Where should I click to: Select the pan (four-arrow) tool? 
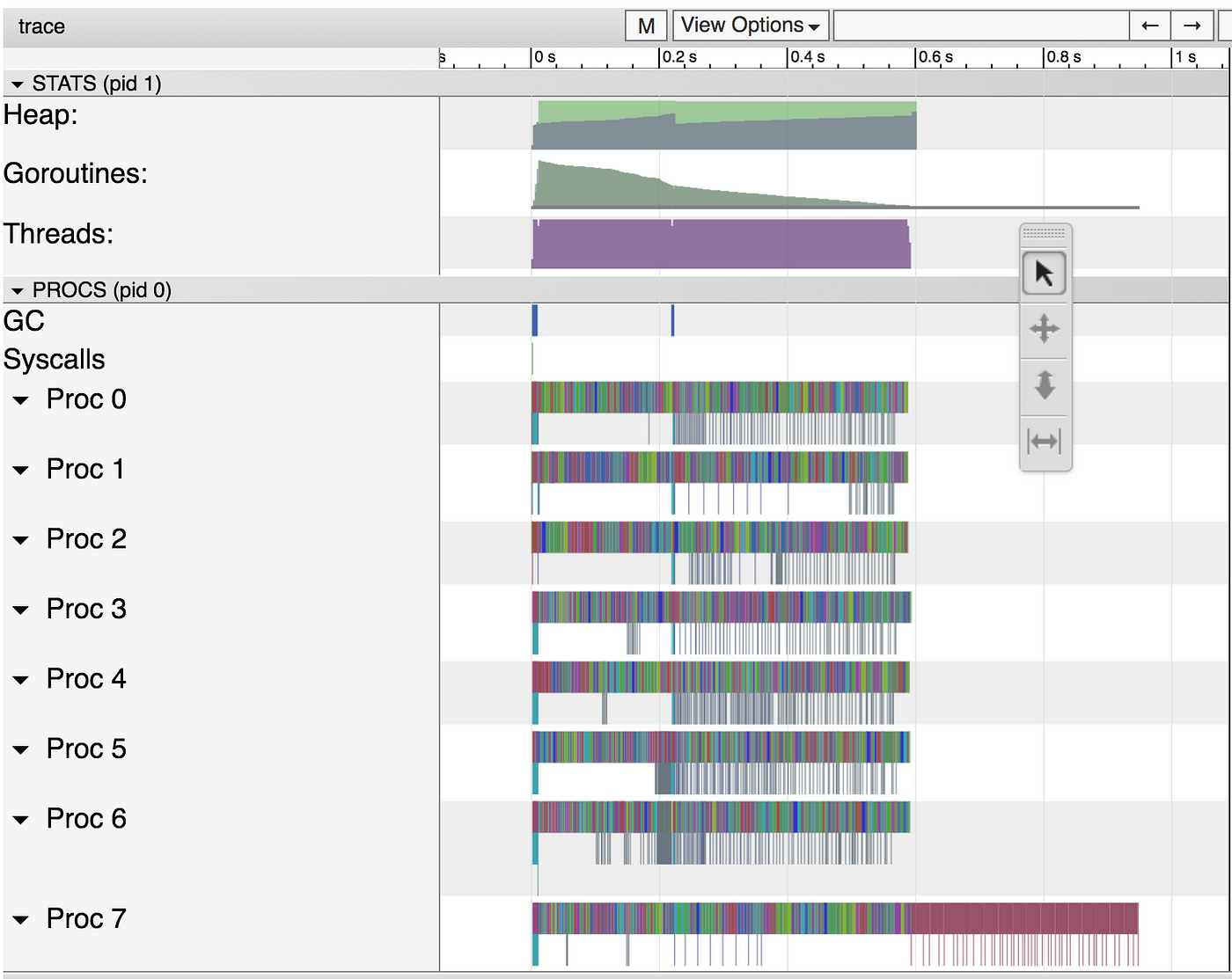(1045, 329)
